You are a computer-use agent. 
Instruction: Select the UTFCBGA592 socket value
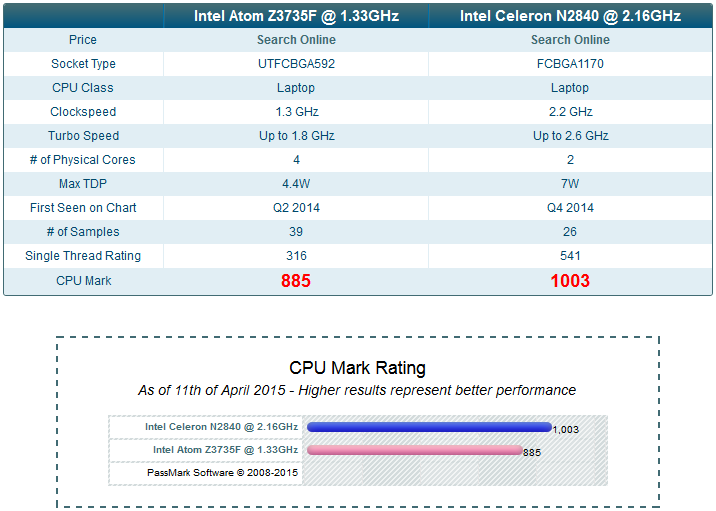296,63
